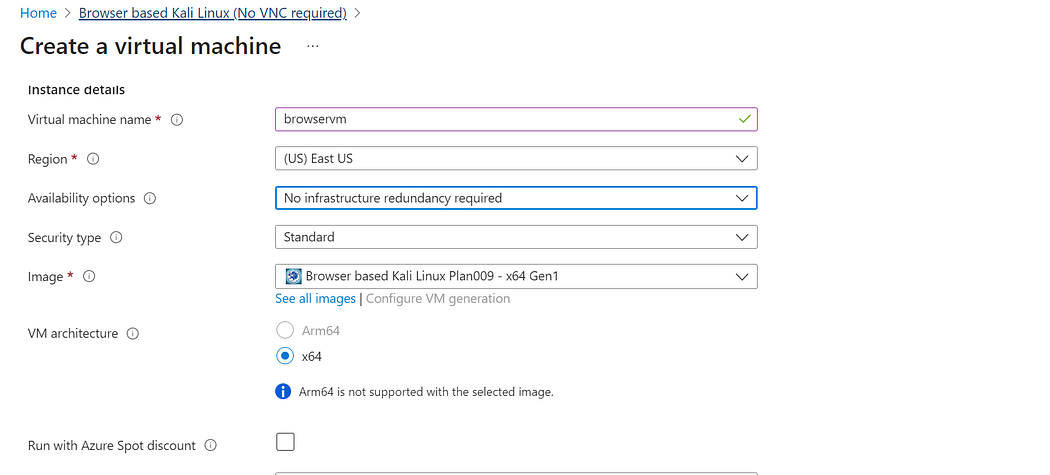Expand the Security type dropdown
This screenshot has height=475, width=1050.
coord(515,238)
